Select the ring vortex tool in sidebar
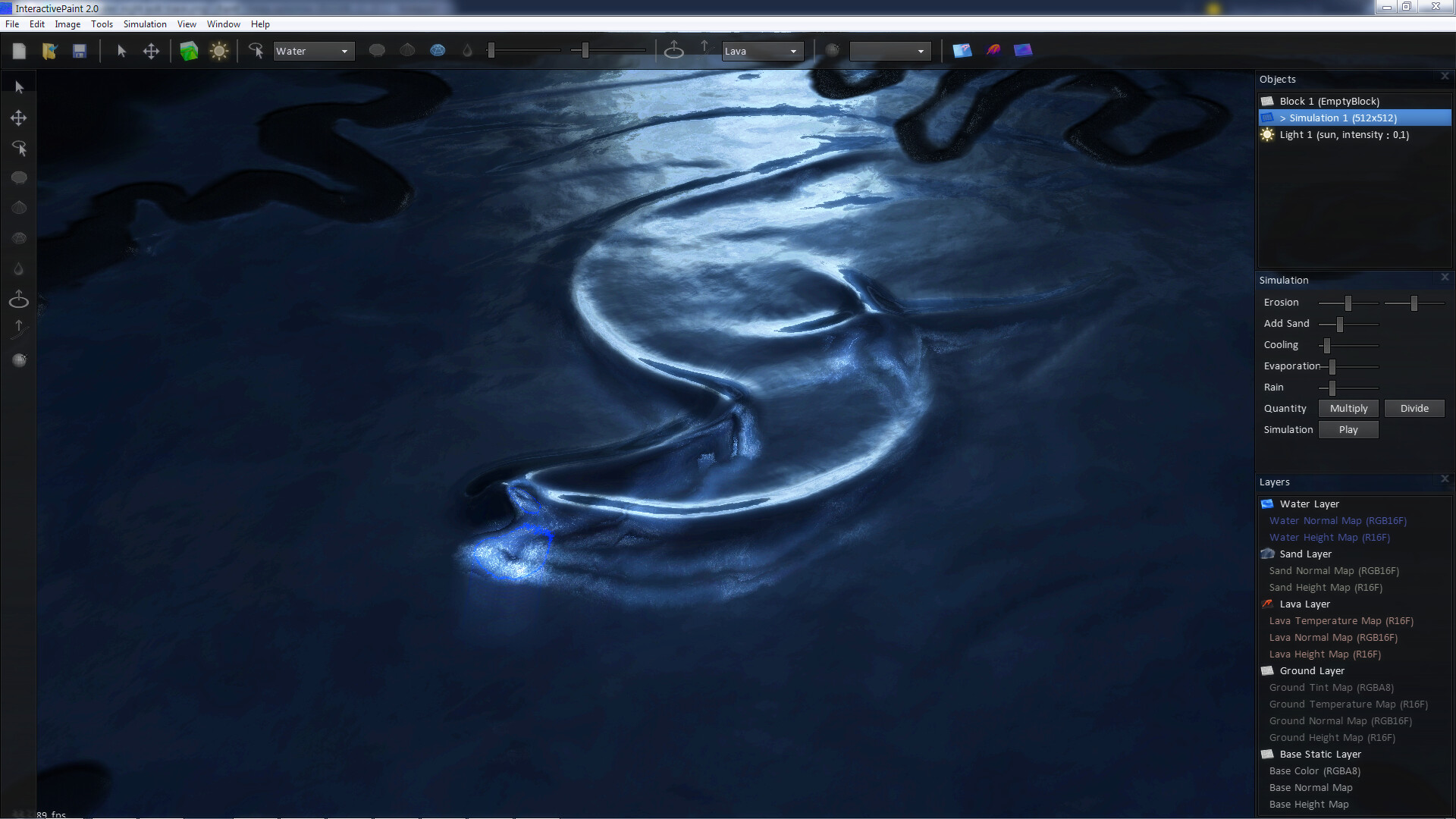This screenshot has width=1456, height=819. click(18, 299)
